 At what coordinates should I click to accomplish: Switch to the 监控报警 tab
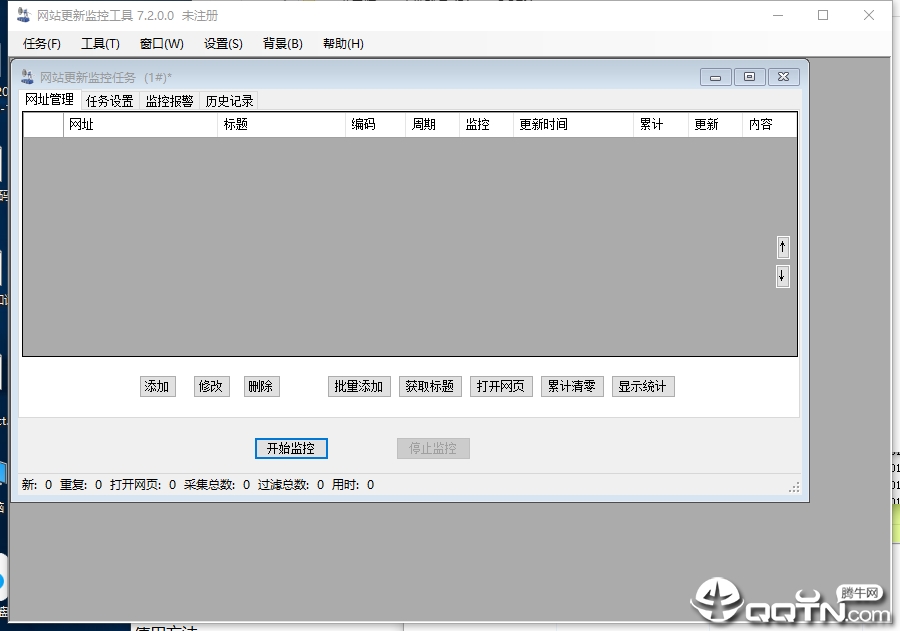tap(172, 100)
